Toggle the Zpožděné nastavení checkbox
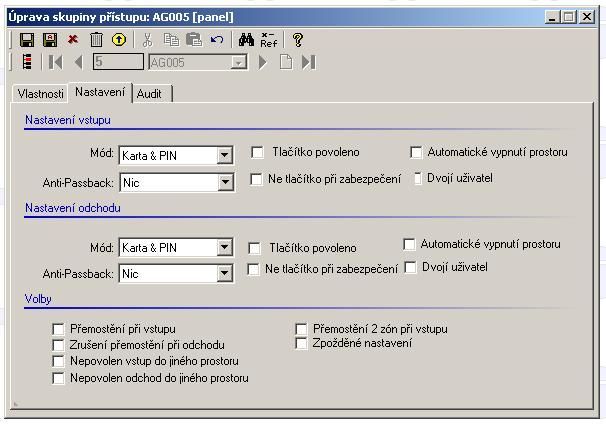The image size is (606, 432). 302,344
